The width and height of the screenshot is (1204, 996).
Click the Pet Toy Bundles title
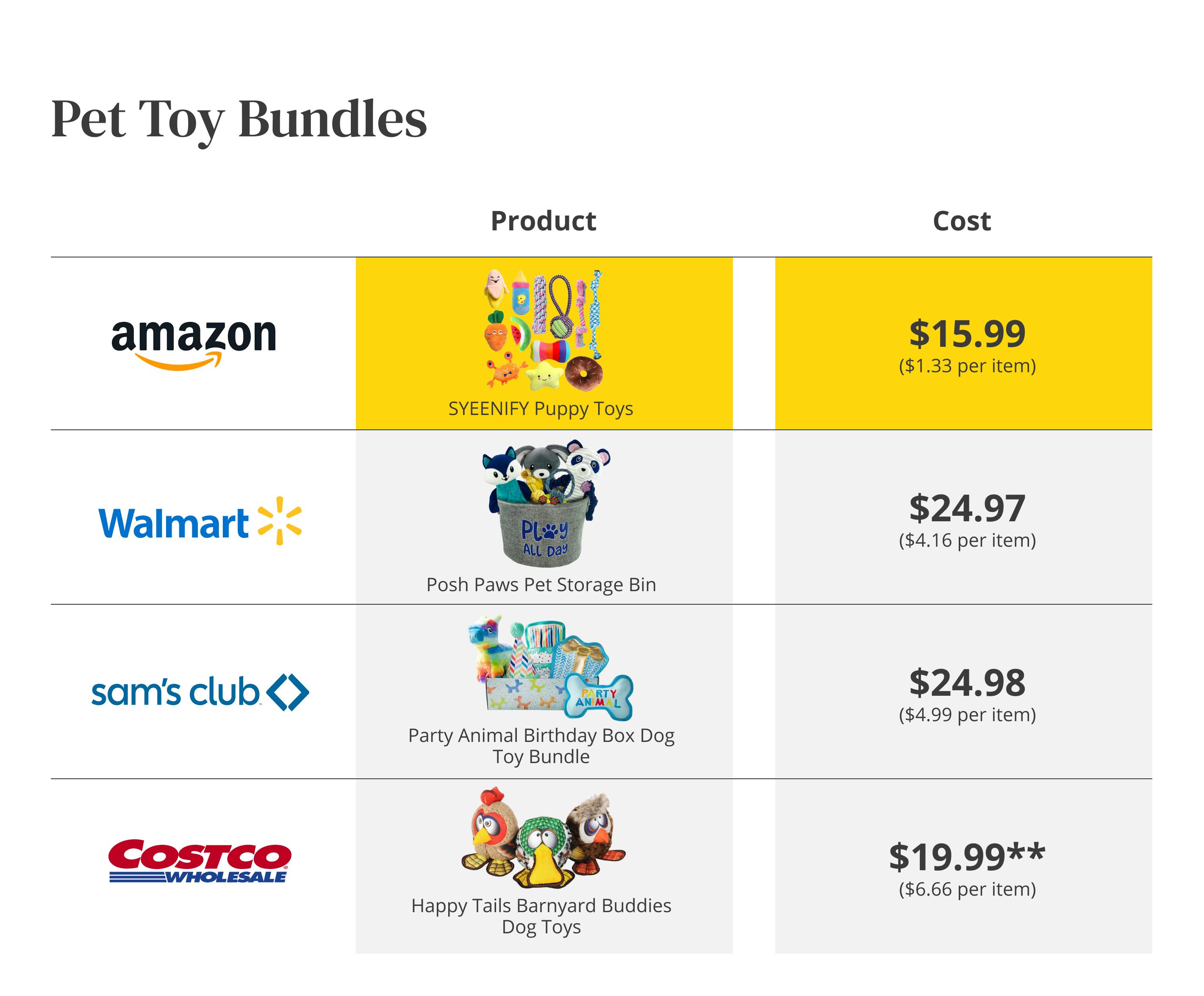tap(239, 120)
